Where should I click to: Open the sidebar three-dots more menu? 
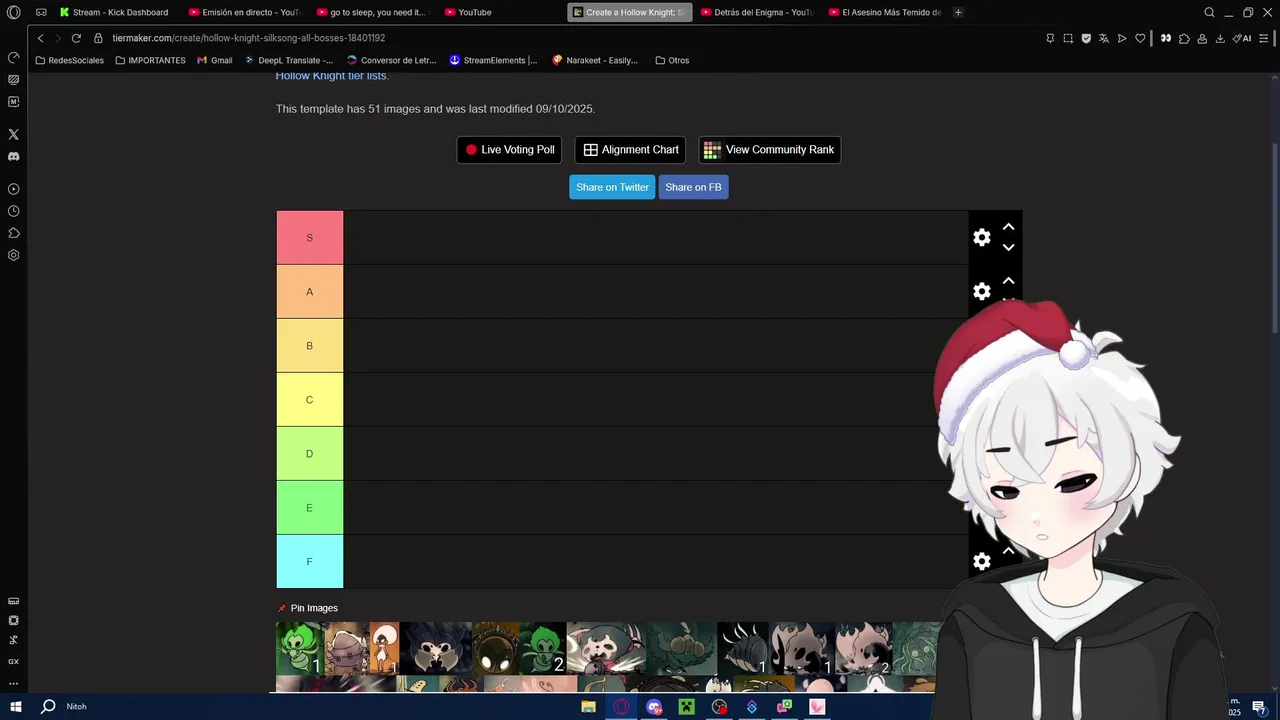click(x=13, y=684)
